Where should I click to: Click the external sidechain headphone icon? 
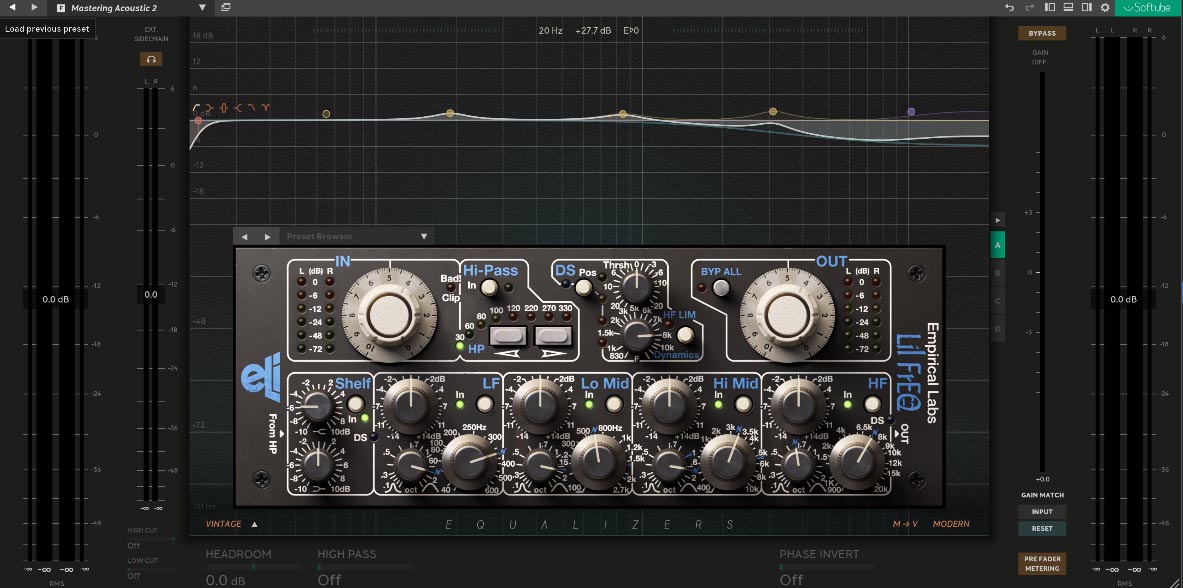tap(151, 59)
